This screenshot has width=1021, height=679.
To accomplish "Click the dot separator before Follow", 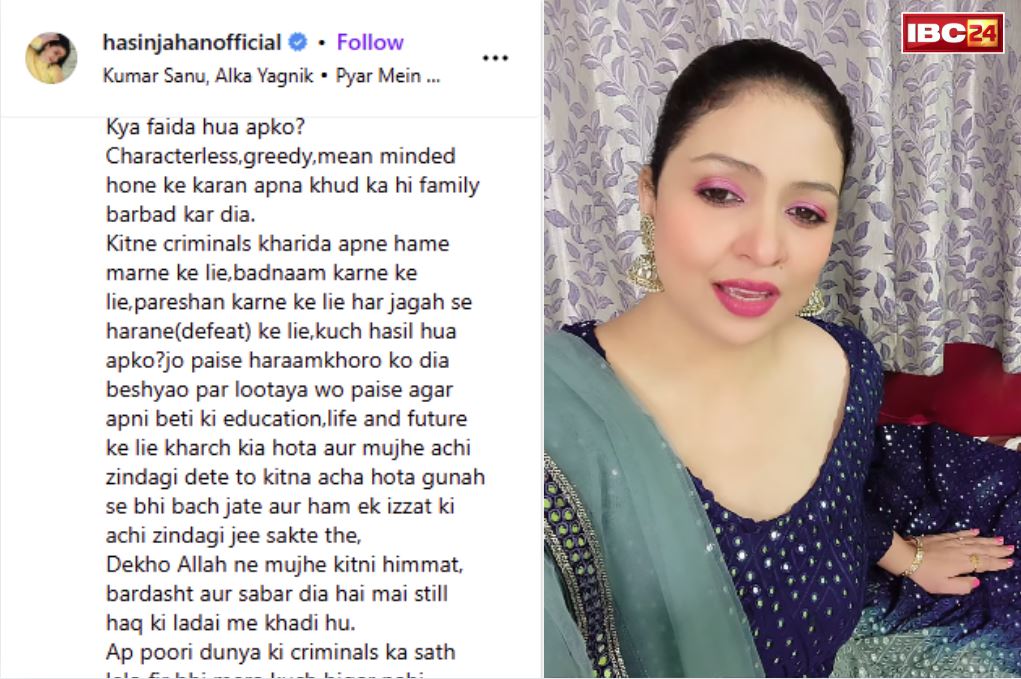I will pyautogui.click(x=322, y=44).
